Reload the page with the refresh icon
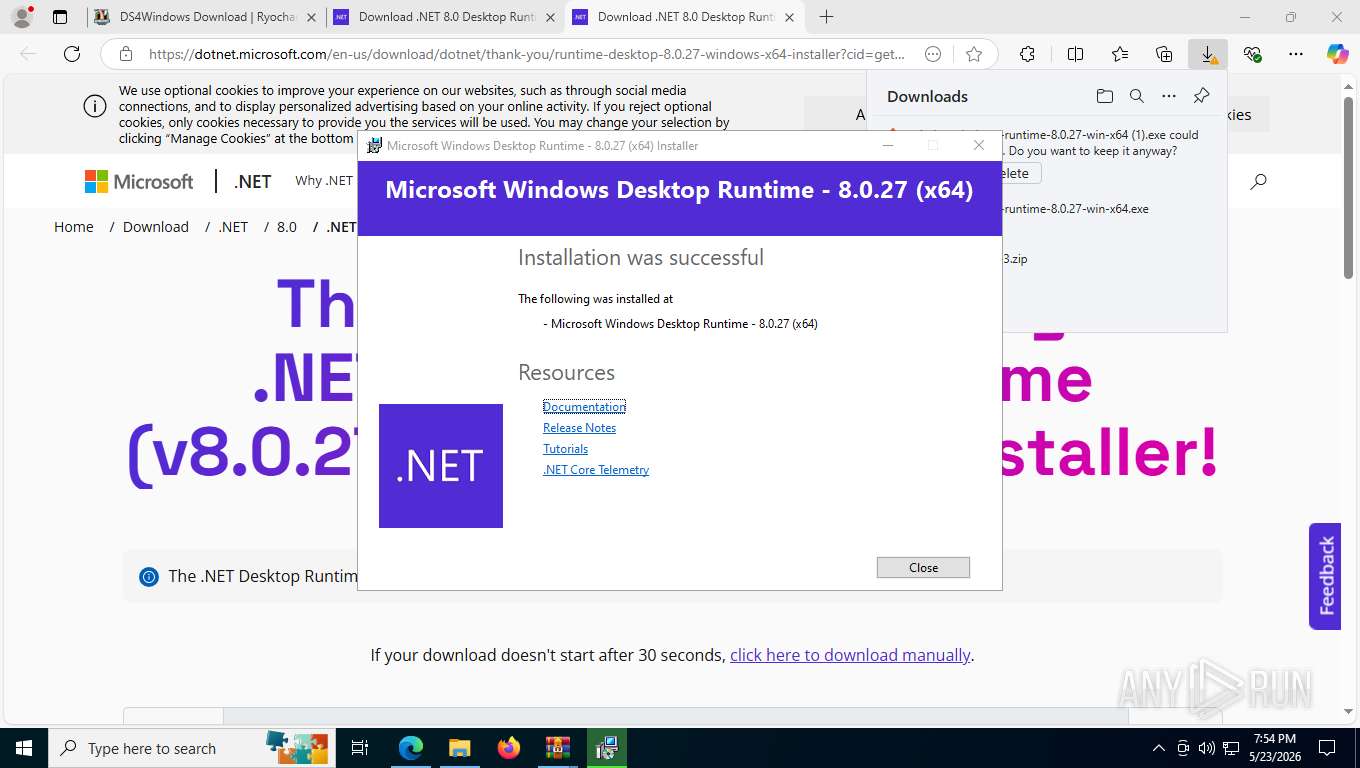 [72, 54]
